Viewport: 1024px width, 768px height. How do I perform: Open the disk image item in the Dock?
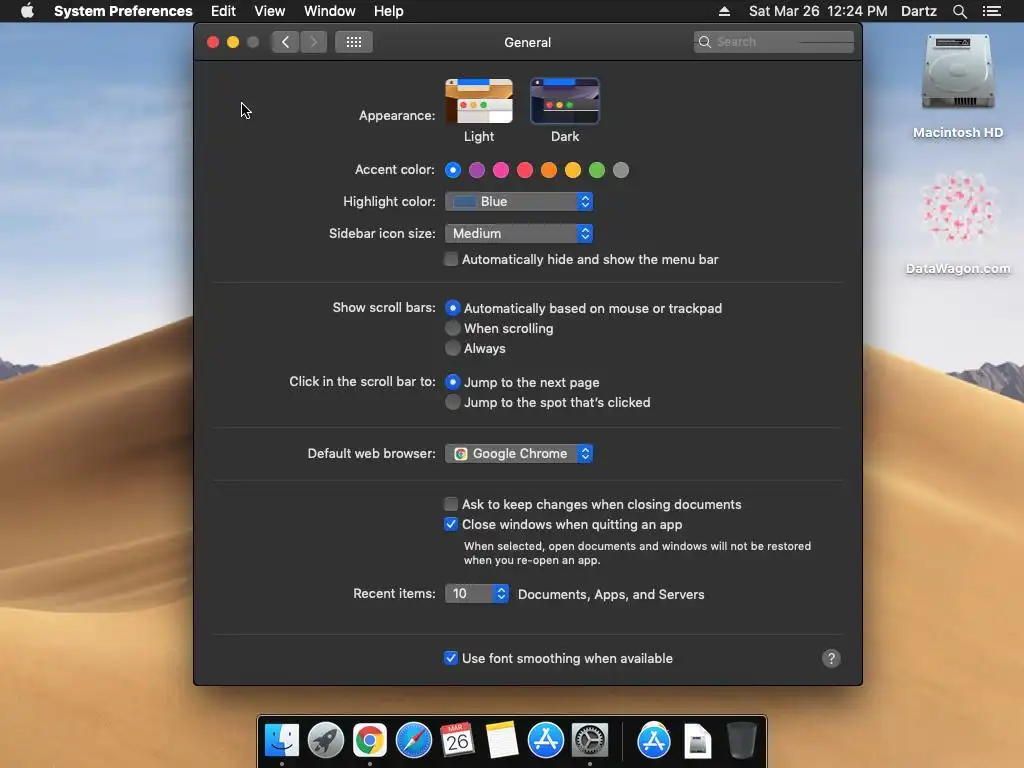pyautogui.click(x=697, y=741)
